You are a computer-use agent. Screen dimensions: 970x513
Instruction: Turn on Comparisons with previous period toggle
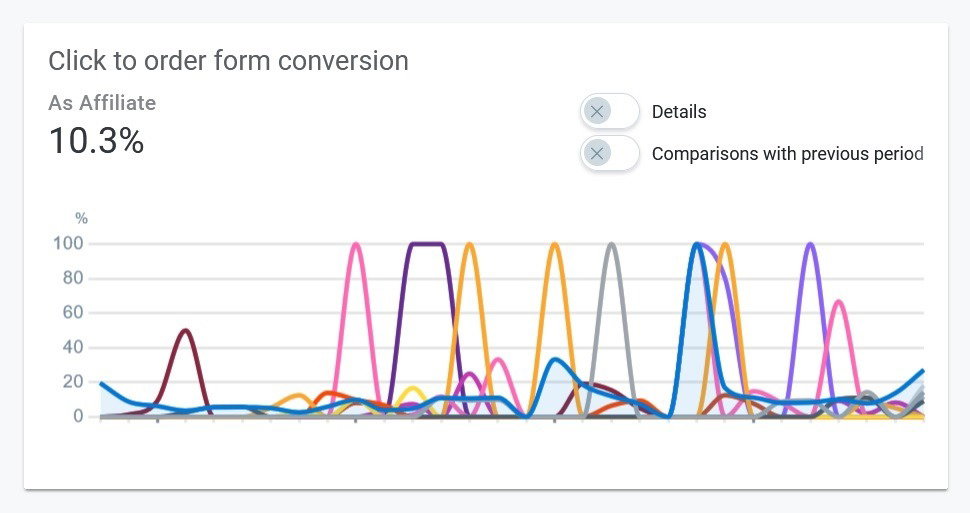(x=609, y=153)
